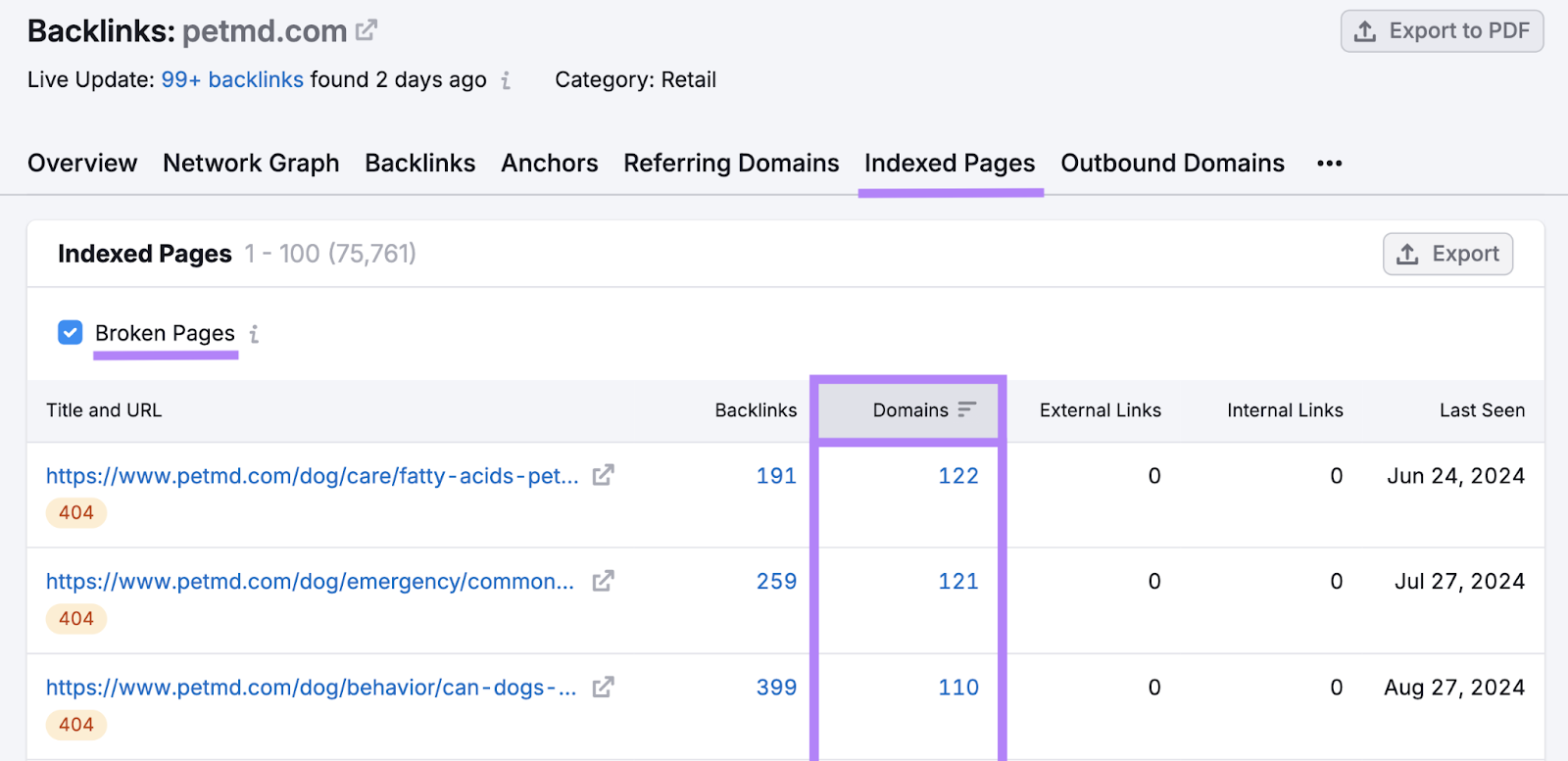Image resolution: width=1568 pixels, height=761 pixels.
Task: Click the Jul 27, 2024 date cell
Action: tap(1459, 582)
